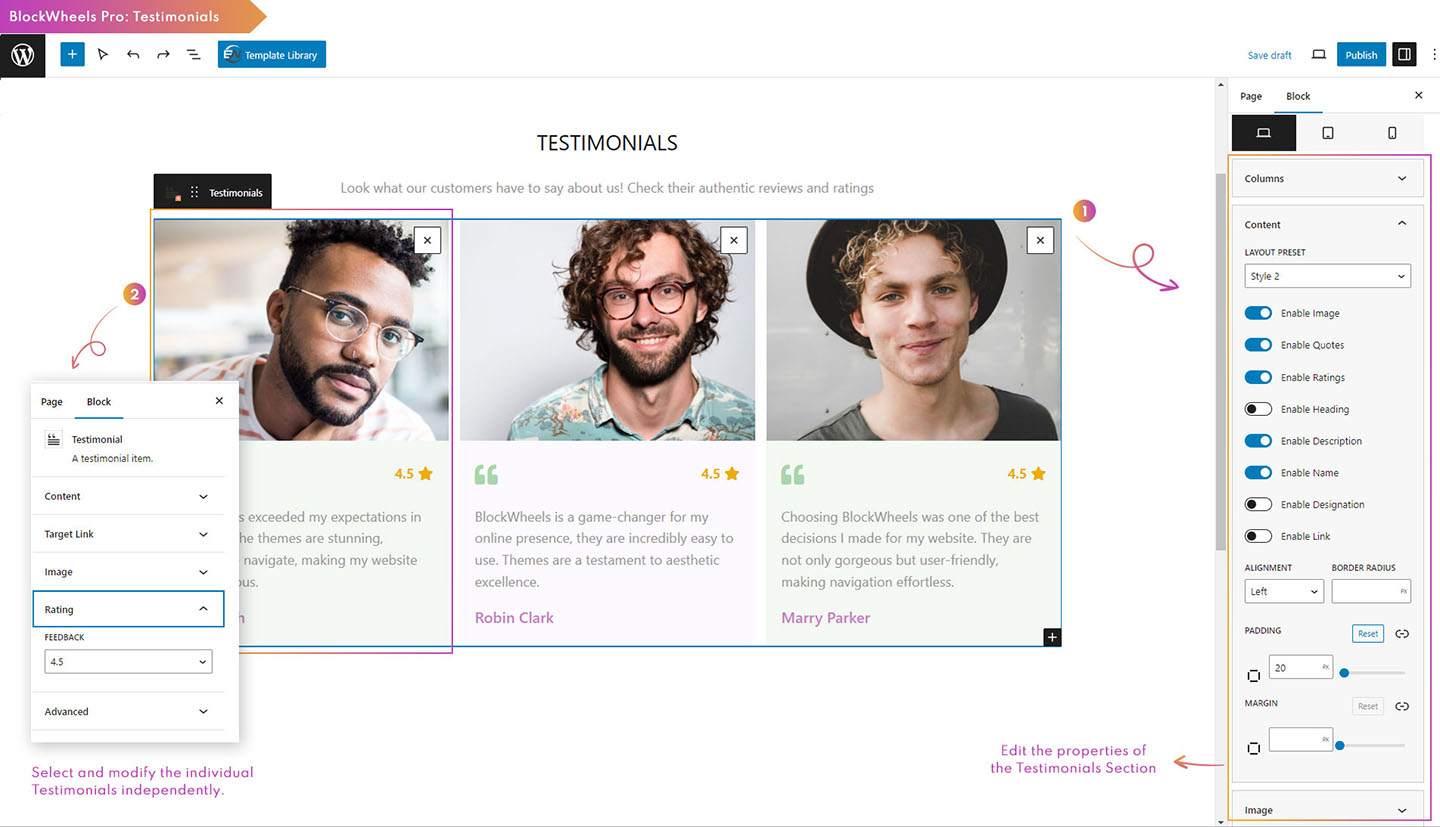Screen dimensions: 1440x827
Task: Open the document overview list icon
Action: click(x=194, y=54)
